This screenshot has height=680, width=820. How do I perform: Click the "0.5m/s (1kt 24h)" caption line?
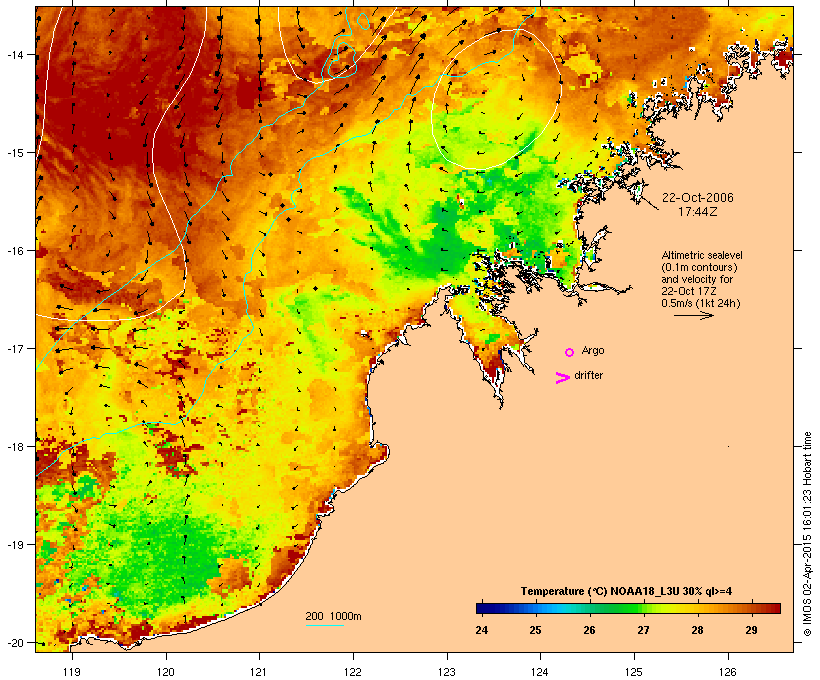[701, 303]
